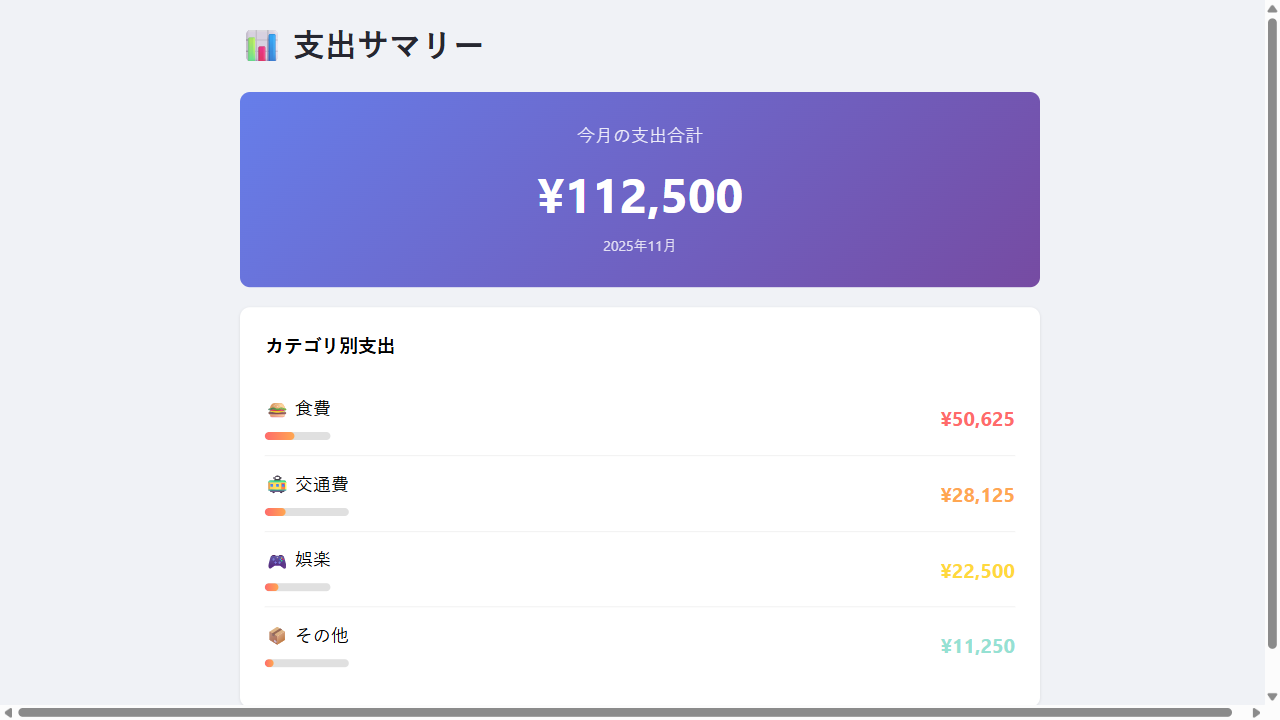Click the 食費 category label
This screenshot has height=720, width=1280.
[x=312, y=408]
